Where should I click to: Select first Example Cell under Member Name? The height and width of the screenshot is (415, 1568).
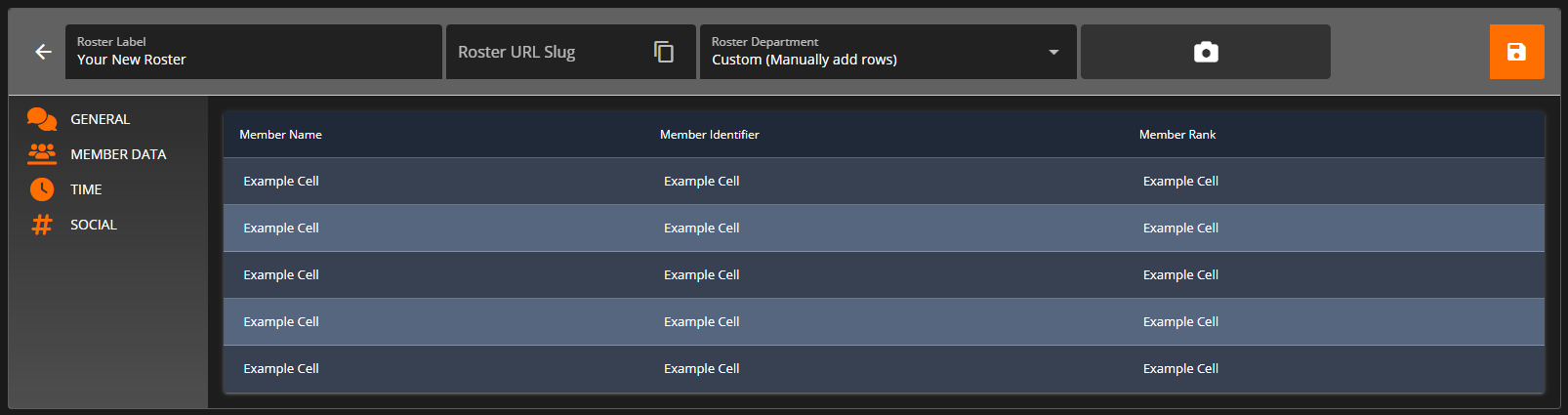tap(281, 182)
